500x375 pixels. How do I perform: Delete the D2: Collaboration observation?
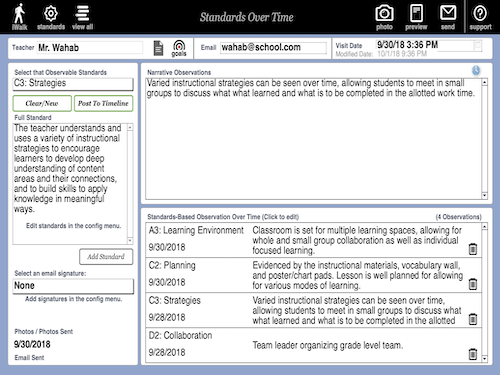pyautogui.click(x=473, y=354)
